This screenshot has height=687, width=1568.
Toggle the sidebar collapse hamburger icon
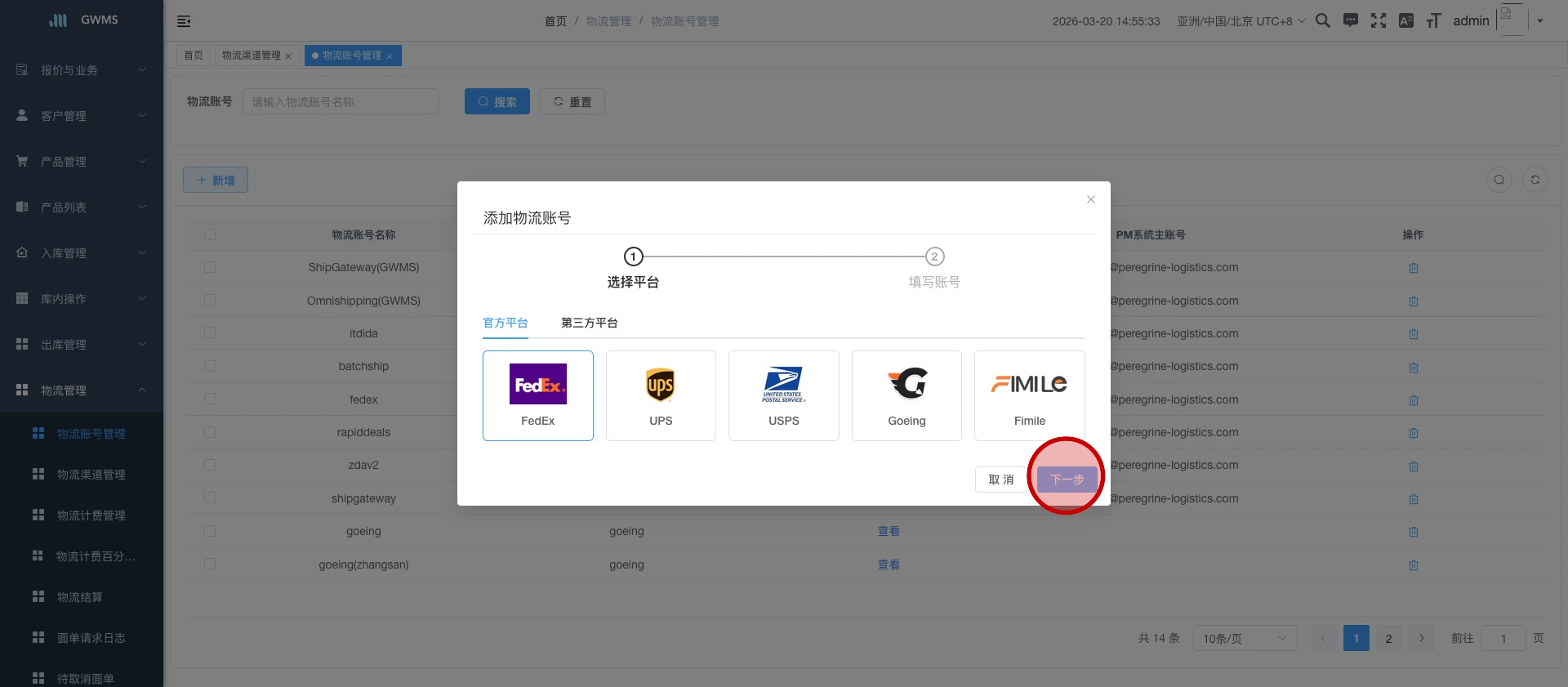(184, 21)
